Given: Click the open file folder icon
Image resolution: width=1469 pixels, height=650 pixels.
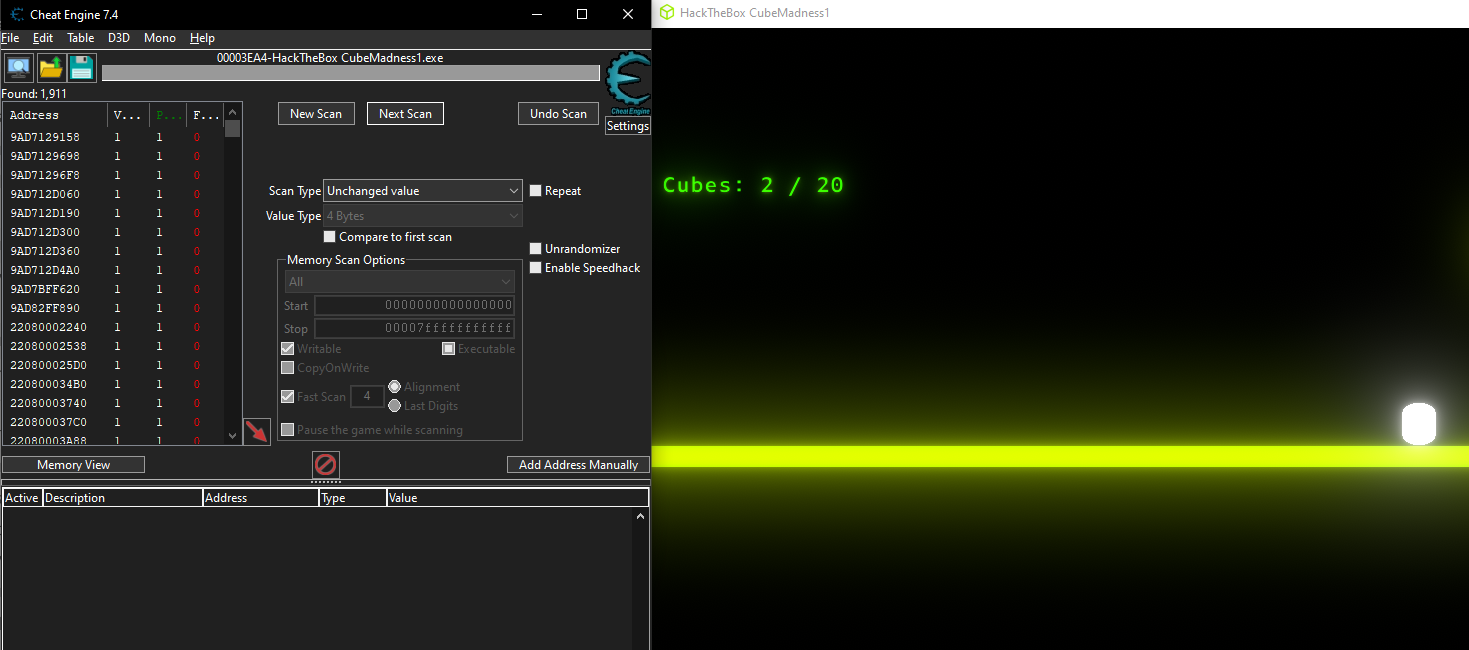Looking at the screenshot, I should [x=50, y=68].
